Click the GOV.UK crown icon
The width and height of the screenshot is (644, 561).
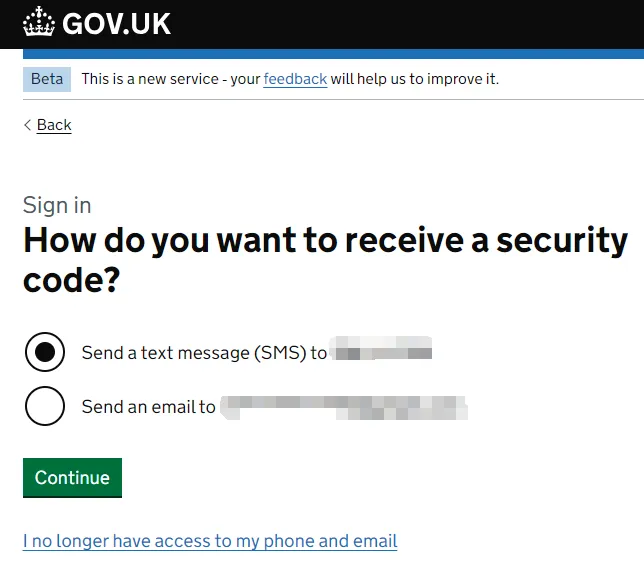click(x=39, y=21)
